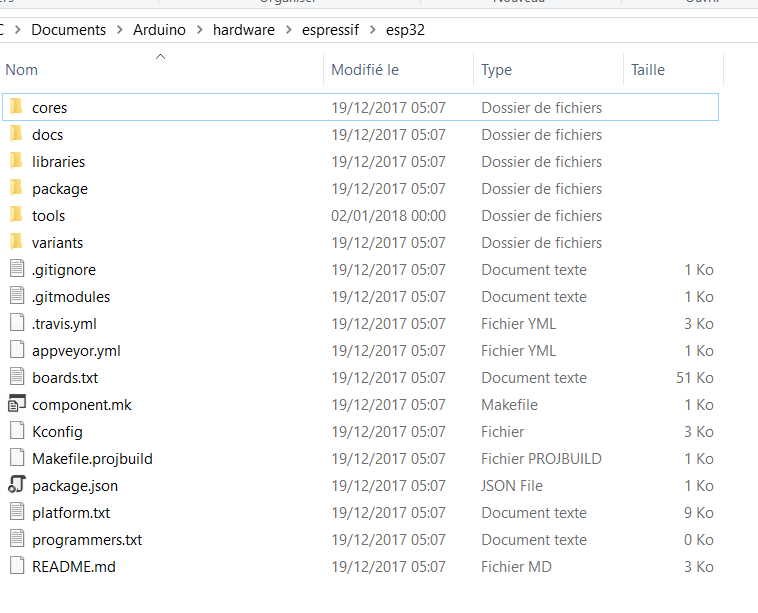Click the .travis.yml file icon
Image resolution: width=758 pixels, height=613 pixels.
click(15, 323)
